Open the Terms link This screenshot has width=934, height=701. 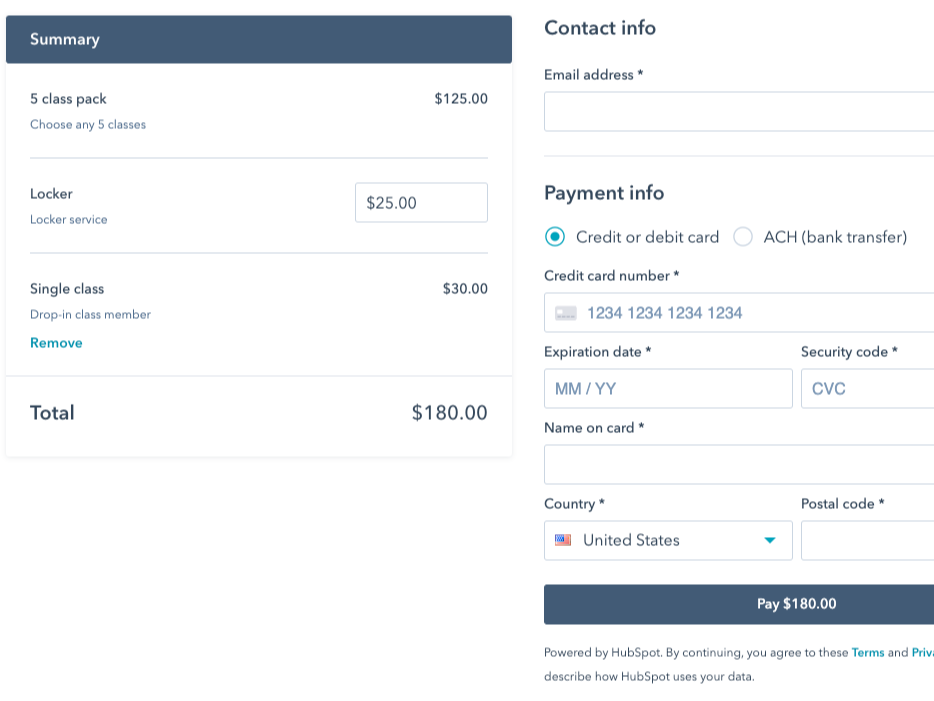pos(868,652)
